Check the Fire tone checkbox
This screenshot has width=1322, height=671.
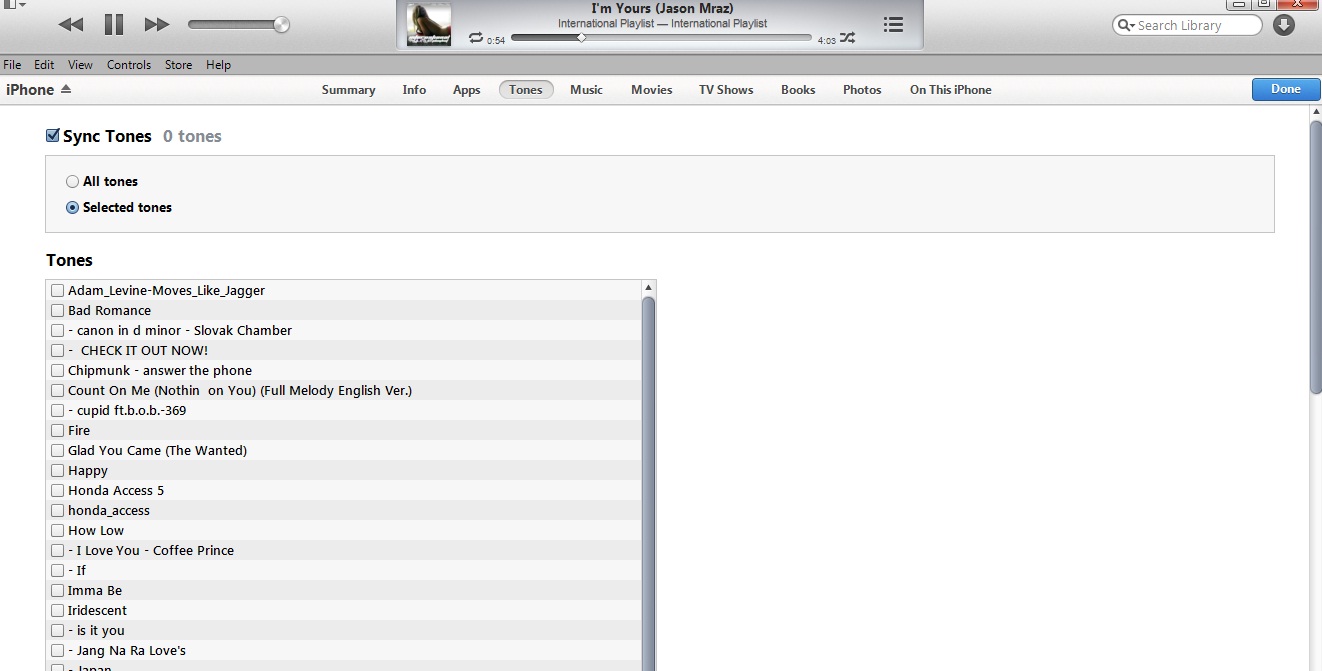coord(57,431)
